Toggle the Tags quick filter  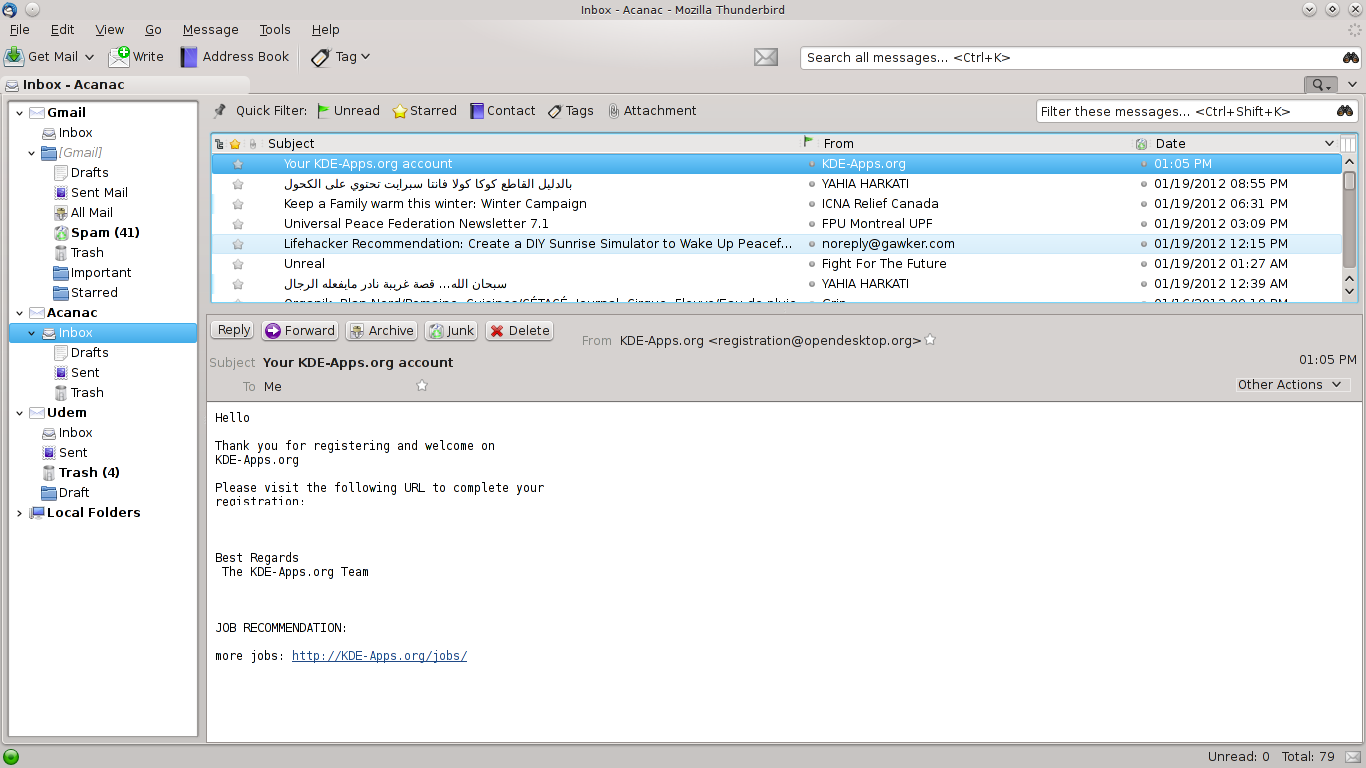coord(571,111)
